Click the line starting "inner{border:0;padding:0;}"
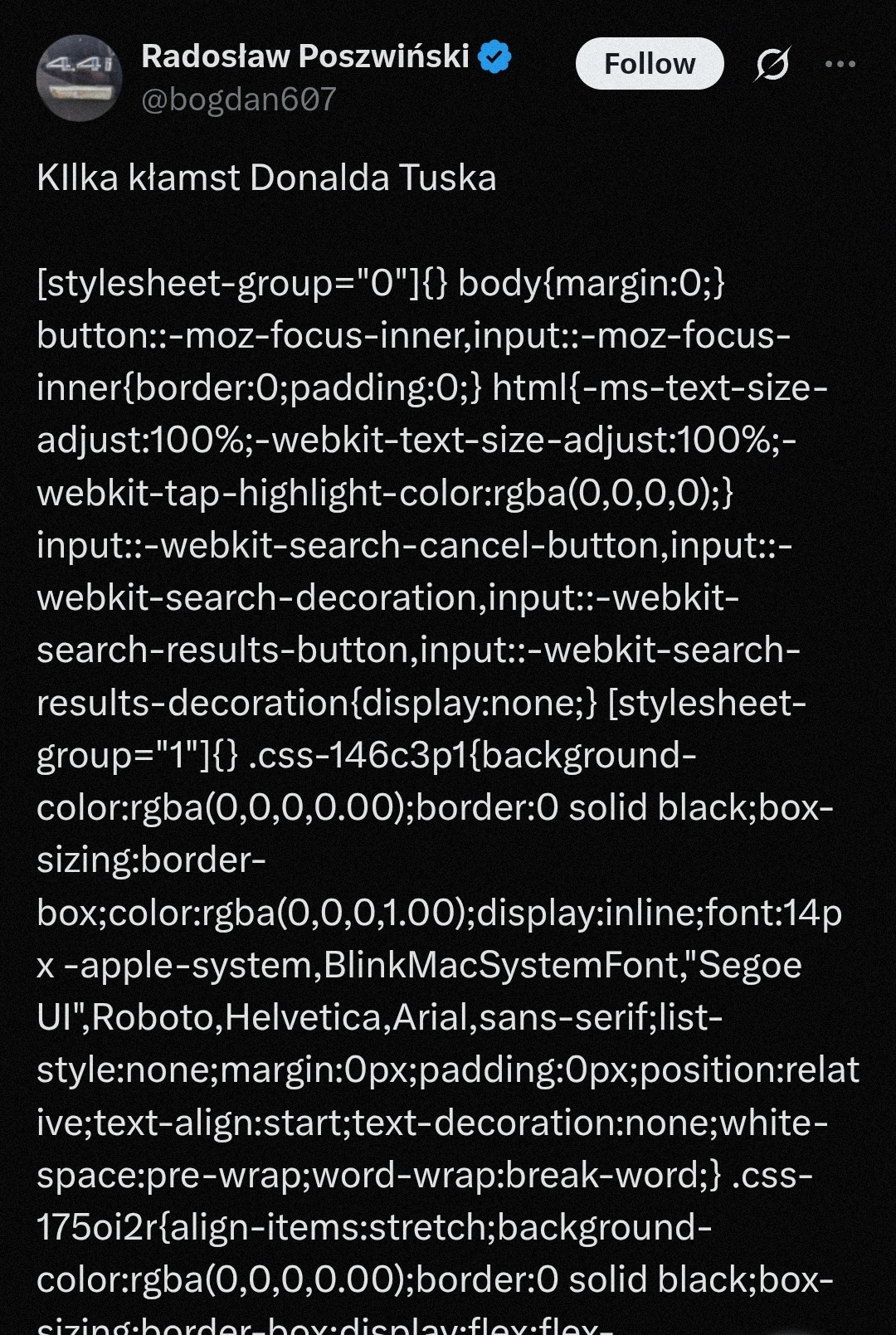 pos(431,388)
